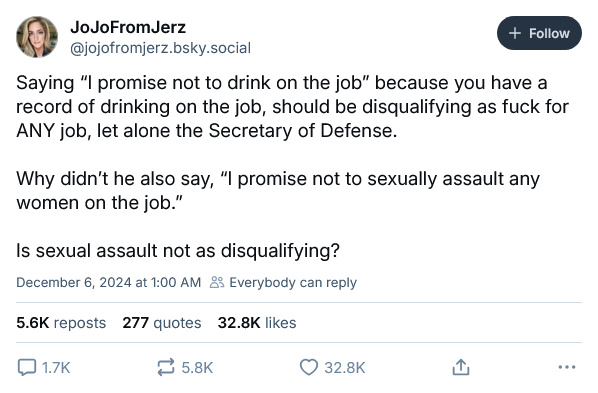Click the people icon beside reply settings
The height and width of the screenshot is (393, 598).
(x=217, y=282)
